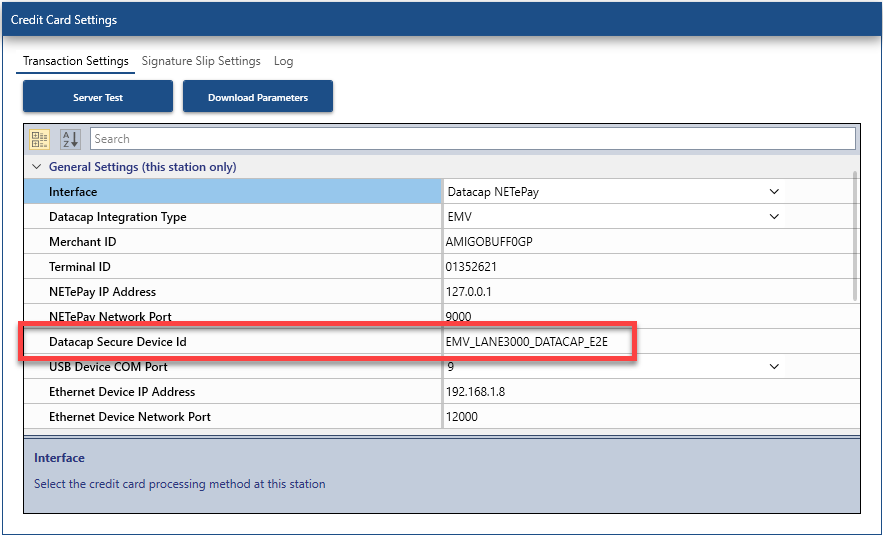883x536 pixels.
Task: Open the Interface dropdown
Action: click(773, 192)
